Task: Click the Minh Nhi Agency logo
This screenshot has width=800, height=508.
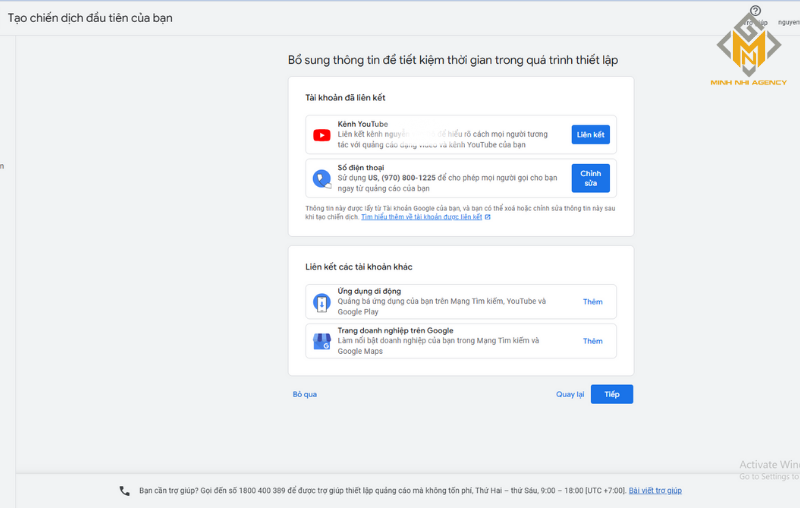Action: tap(748, 45)
